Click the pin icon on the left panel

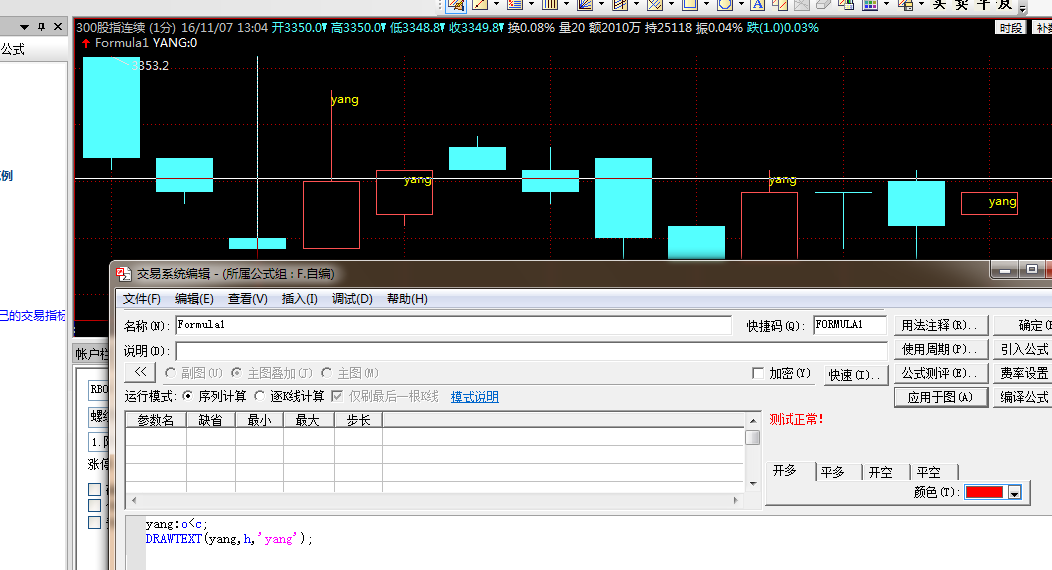pos(41,27)
